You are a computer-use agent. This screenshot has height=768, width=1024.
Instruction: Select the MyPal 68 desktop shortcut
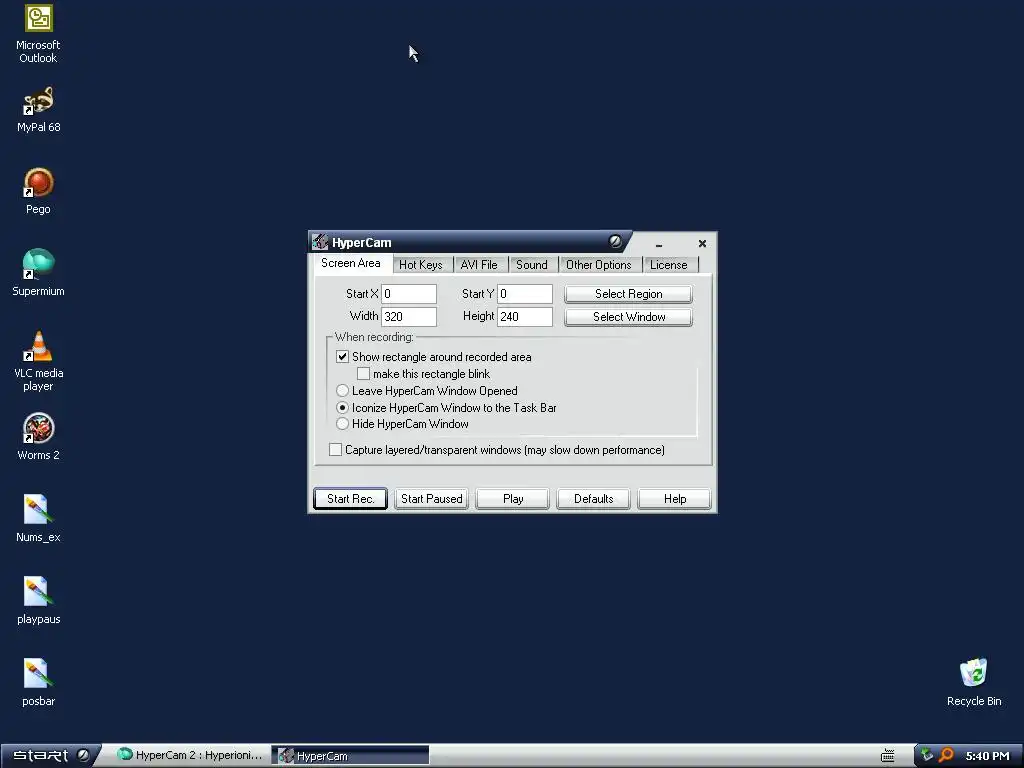click(x=38, y=109)
